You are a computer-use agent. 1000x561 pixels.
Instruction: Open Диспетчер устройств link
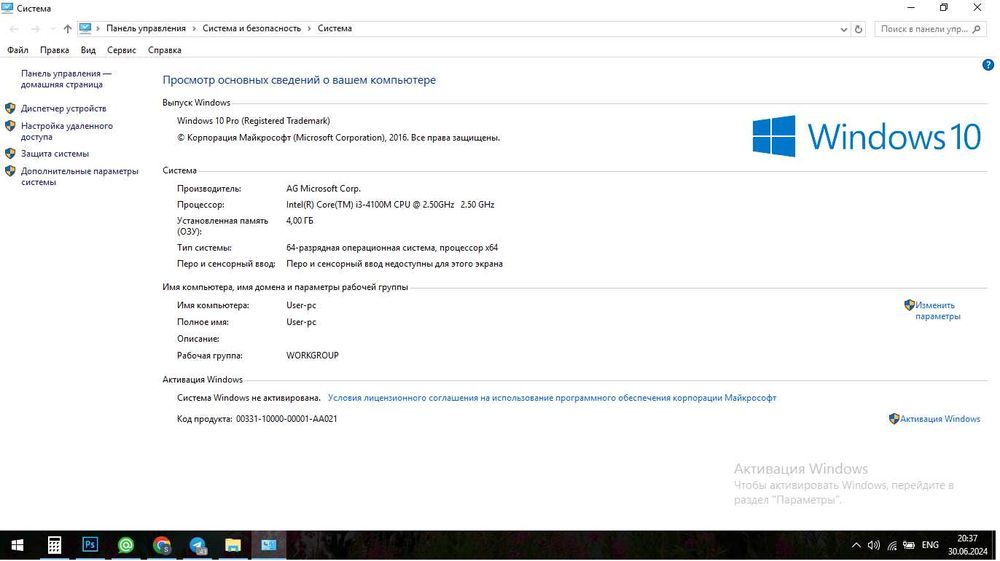tap(64, 108)
